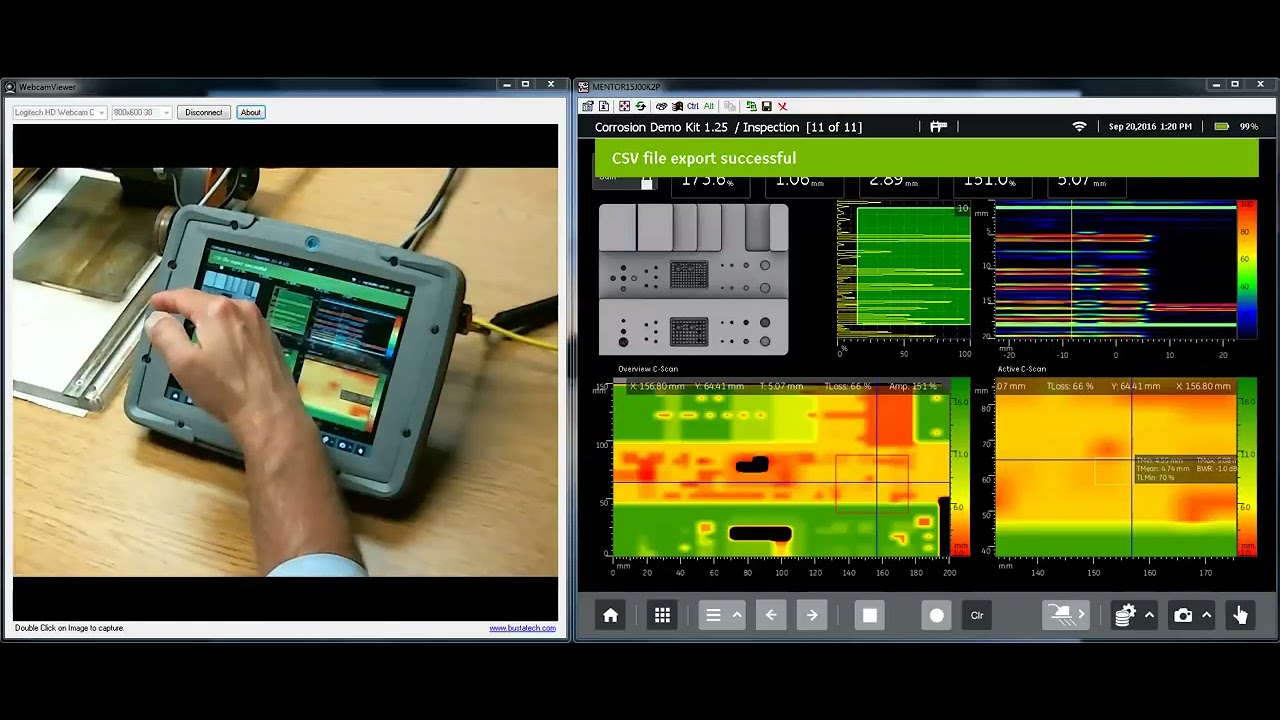Disconnect using the red X toolbar icon

tap(783, 106)
